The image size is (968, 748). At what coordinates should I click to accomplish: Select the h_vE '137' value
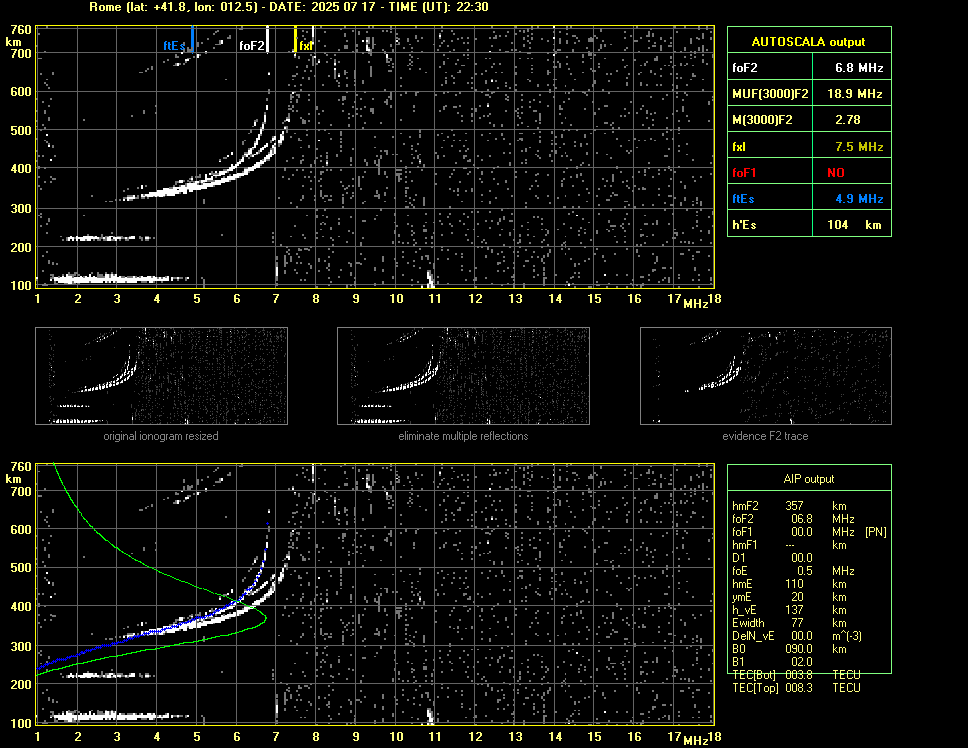click(795, 610)
